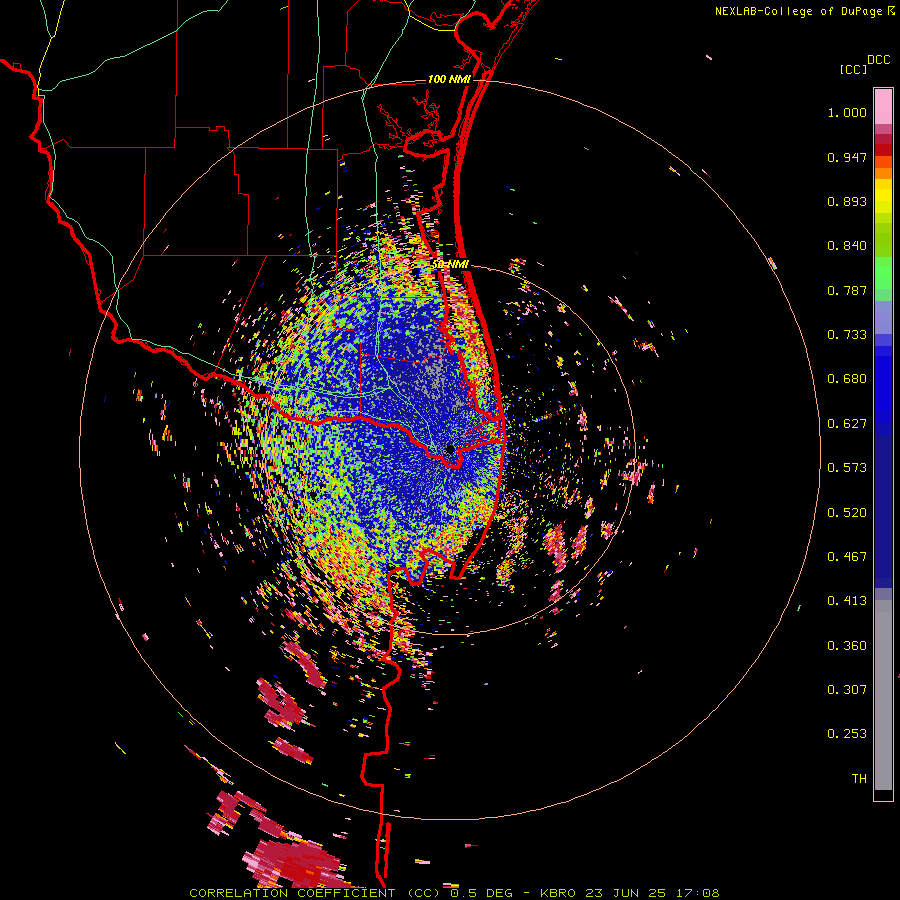Select the 0.520 scale value
Screen dimensions: 900x900
(847, 513)
